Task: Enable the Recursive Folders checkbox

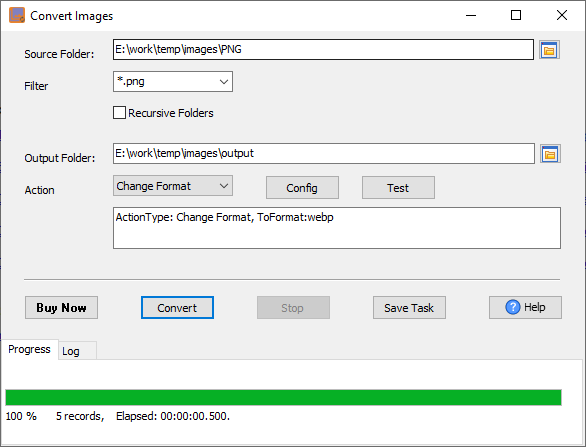Action: (x=119, y=112)
